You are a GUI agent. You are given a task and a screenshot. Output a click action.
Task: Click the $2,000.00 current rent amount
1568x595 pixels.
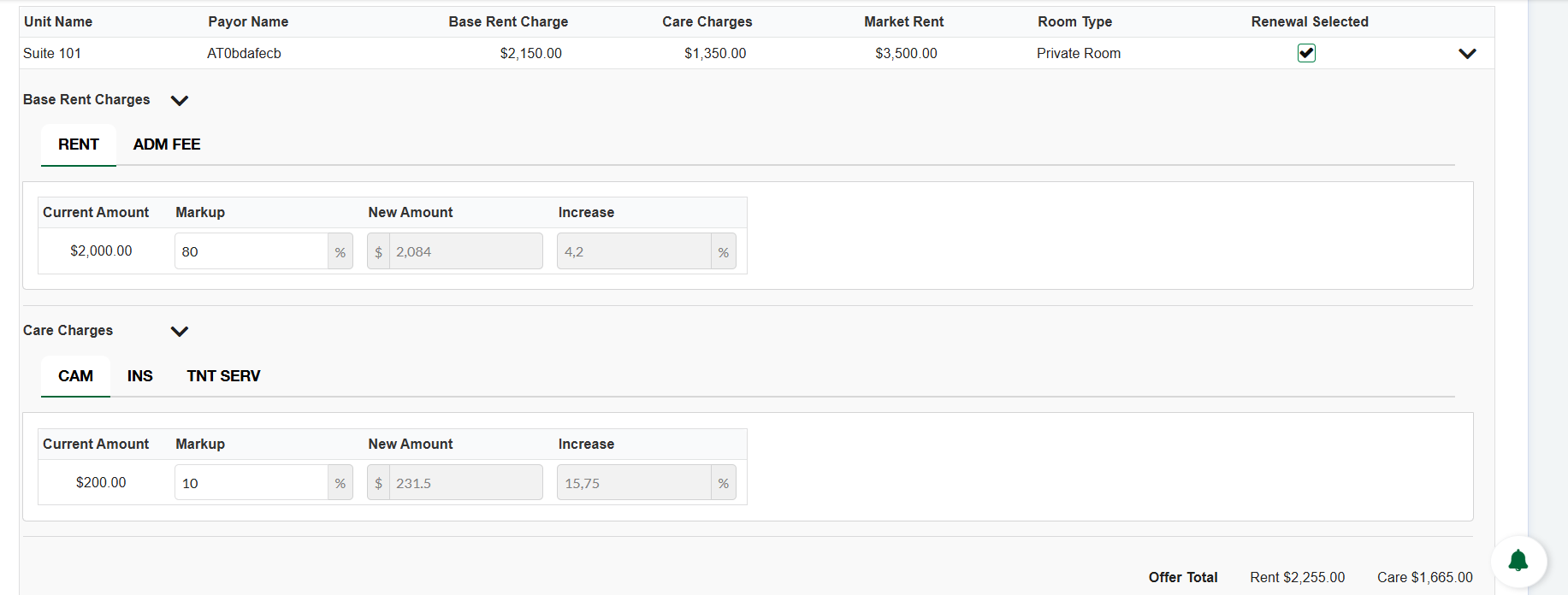click(x=101, y=250)
